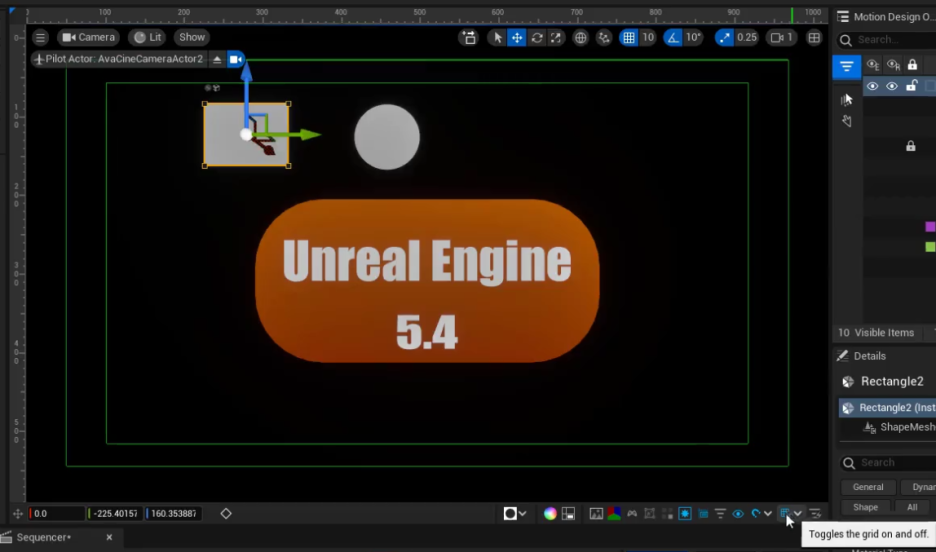Toggle the game view controller icon
Screen dimensions: 936x552
tap(632, 513)
